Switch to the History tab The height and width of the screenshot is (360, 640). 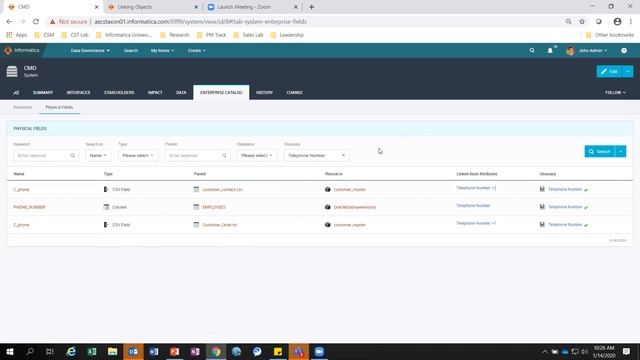click(264, 93)
